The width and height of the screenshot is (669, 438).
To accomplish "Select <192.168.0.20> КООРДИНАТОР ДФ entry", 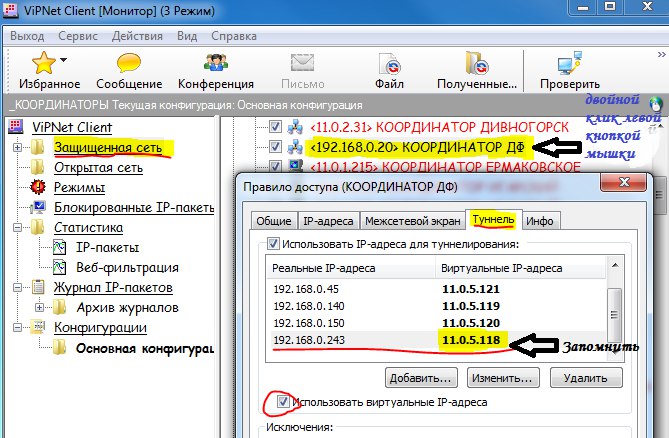I will 417,147.
